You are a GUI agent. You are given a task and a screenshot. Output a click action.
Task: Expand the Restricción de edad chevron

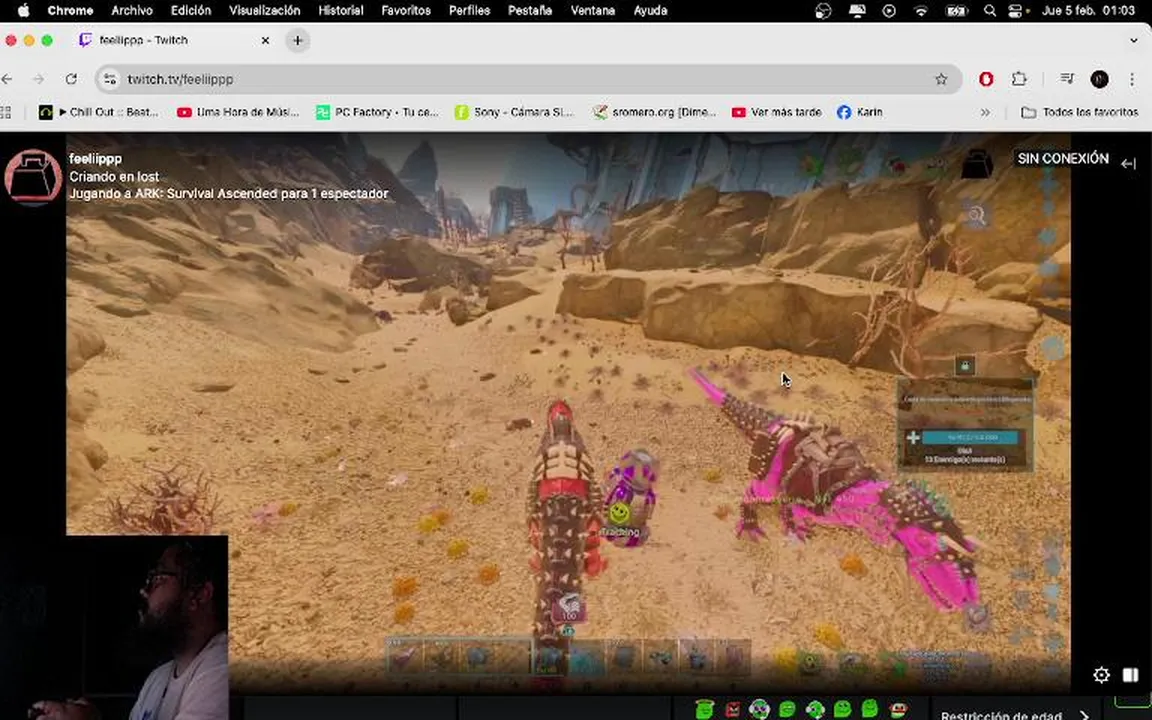click(1085, 715)
